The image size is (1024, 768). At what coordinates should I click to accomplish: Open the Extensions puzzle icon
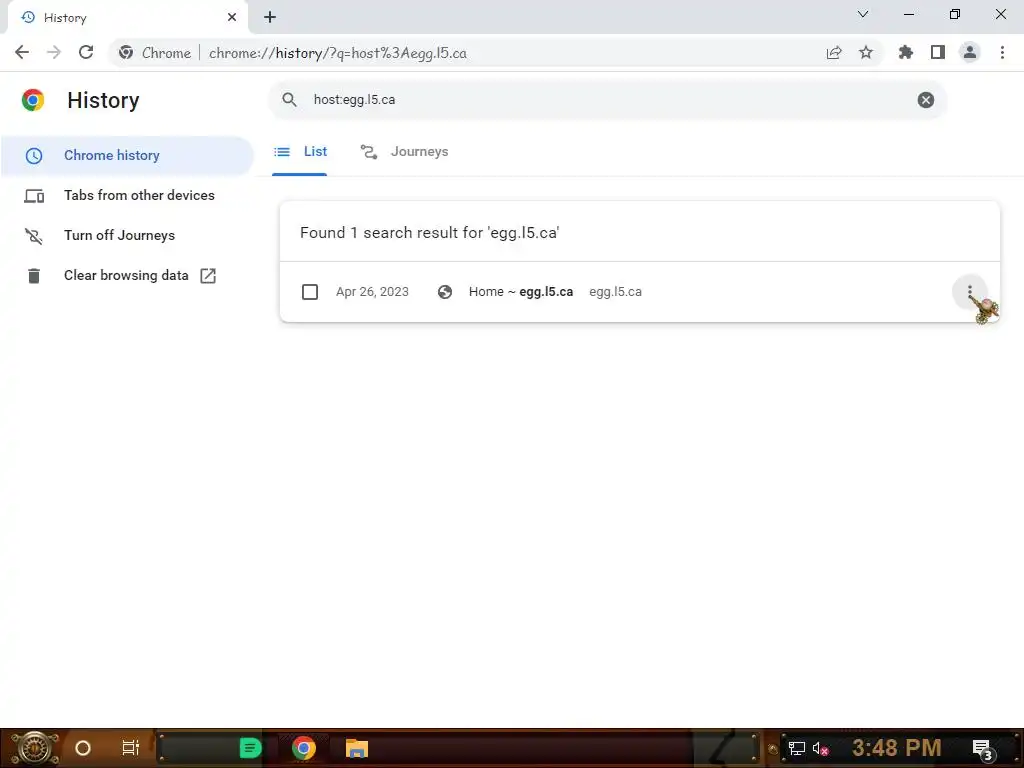point(906,53)
